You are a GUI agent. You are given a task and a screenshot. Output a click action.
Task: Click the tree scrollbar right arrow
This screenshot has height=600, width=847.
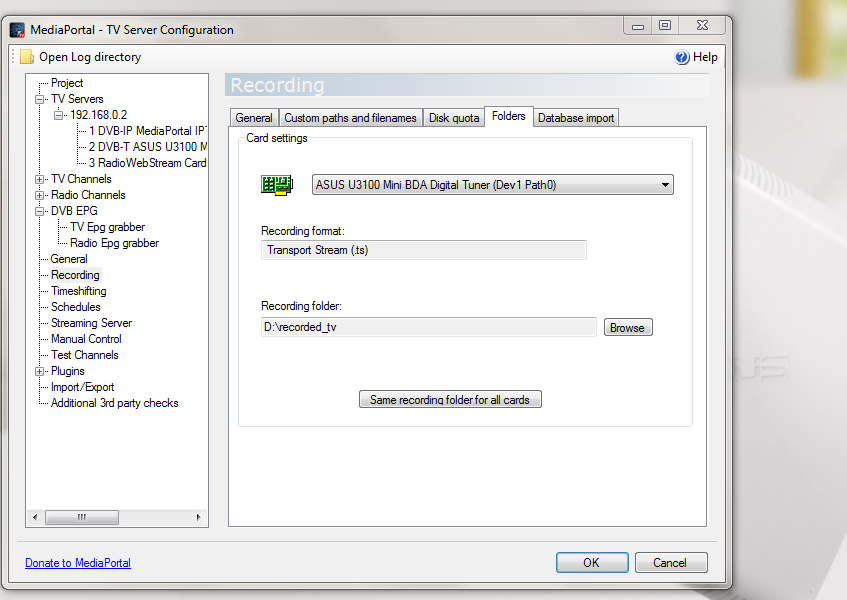click(x=198, y=517)
